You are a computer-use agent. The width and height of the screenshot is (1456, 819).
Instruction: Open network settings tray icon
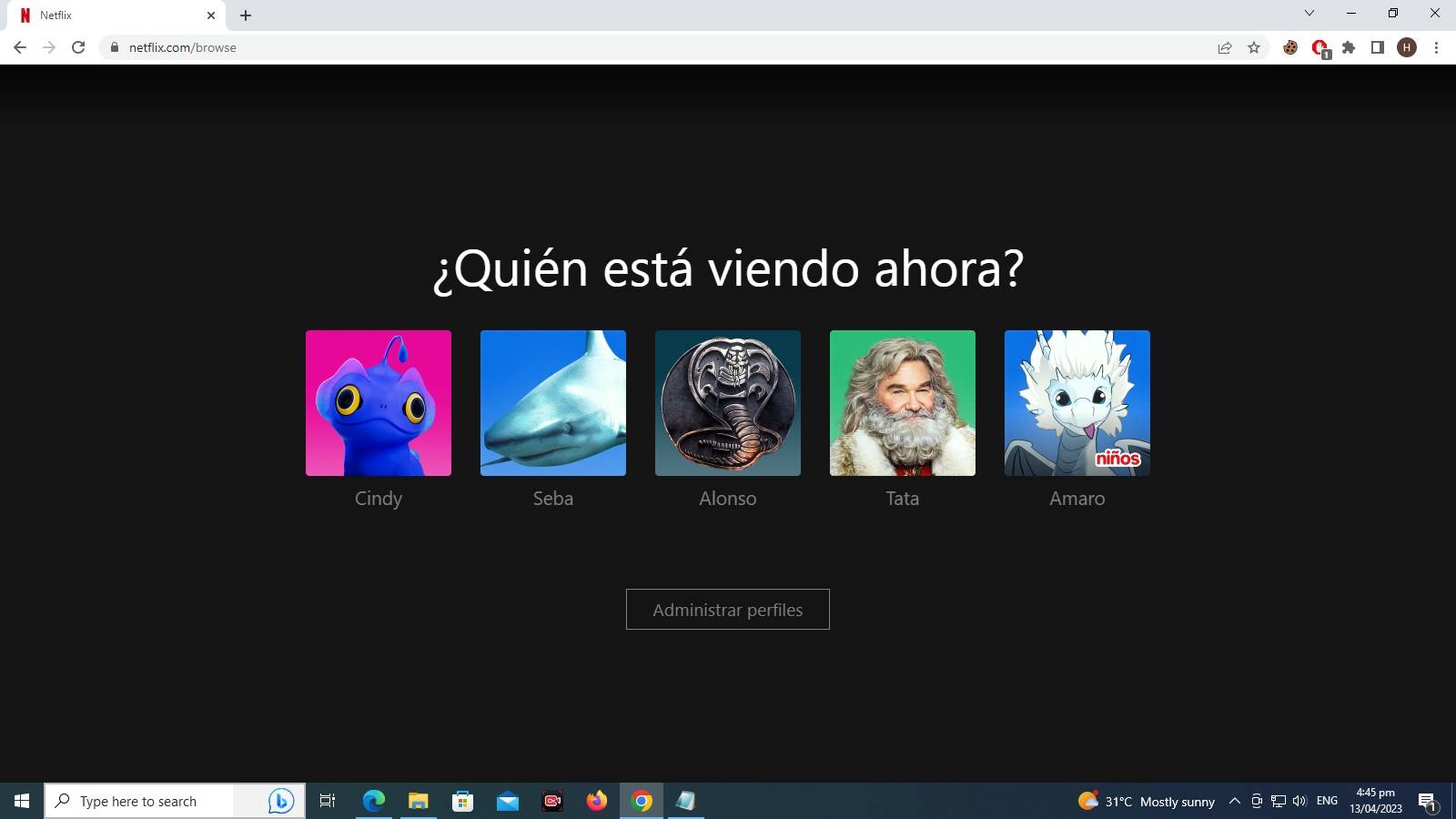point(1279,801)
